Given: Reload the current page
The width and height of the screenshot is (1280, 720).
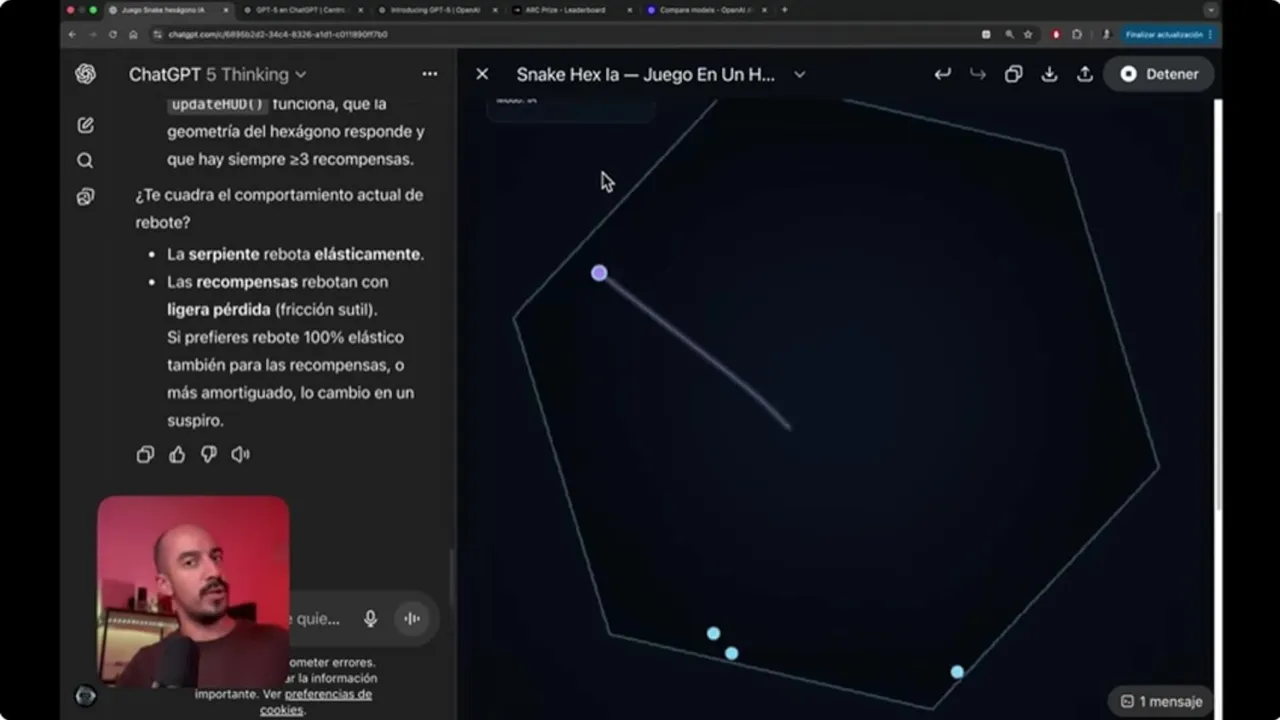Looking at the screenshot, I should [x=113, y=34].
